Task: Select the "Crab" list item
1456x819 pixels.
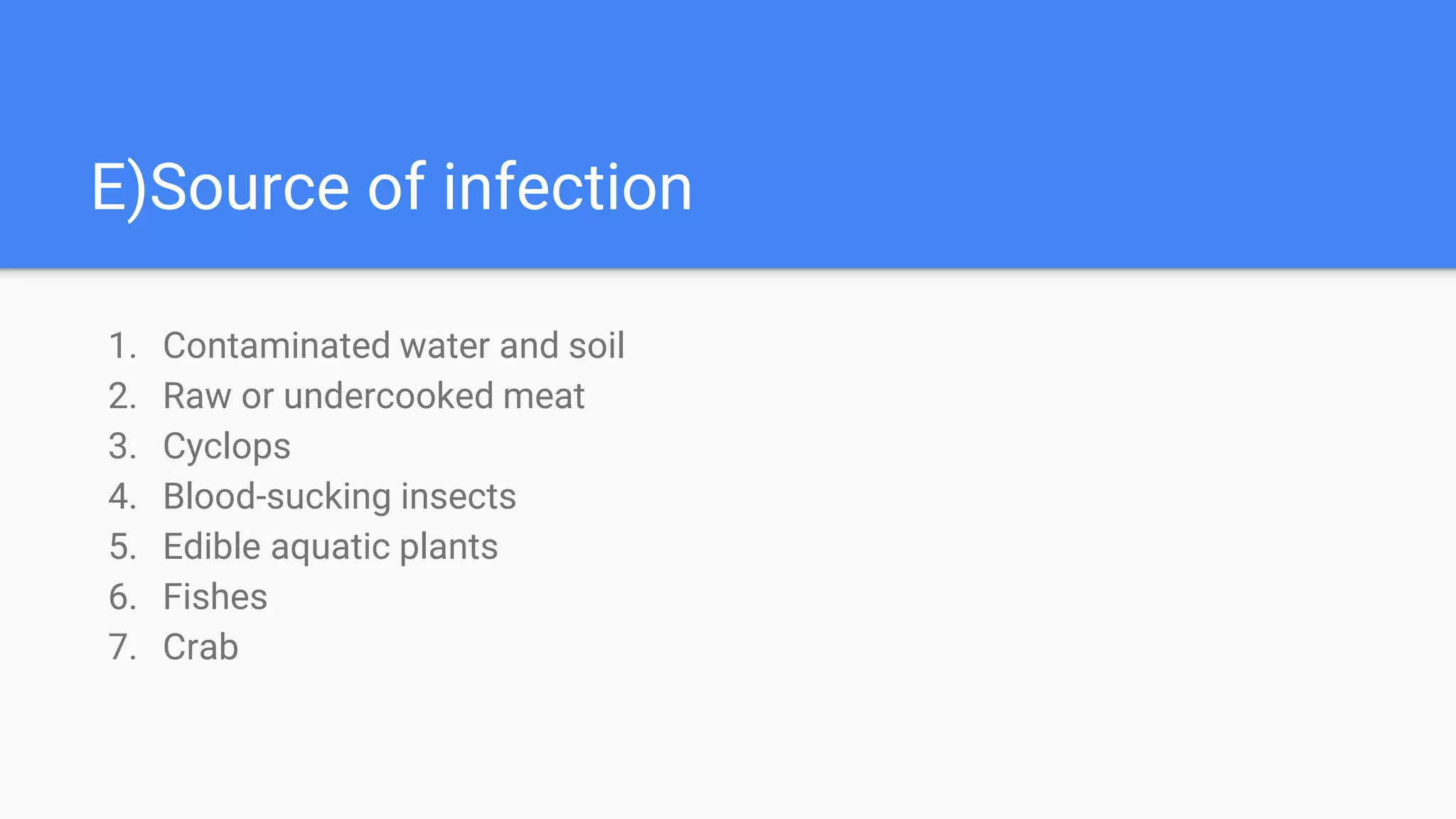Action: point(200,648)
